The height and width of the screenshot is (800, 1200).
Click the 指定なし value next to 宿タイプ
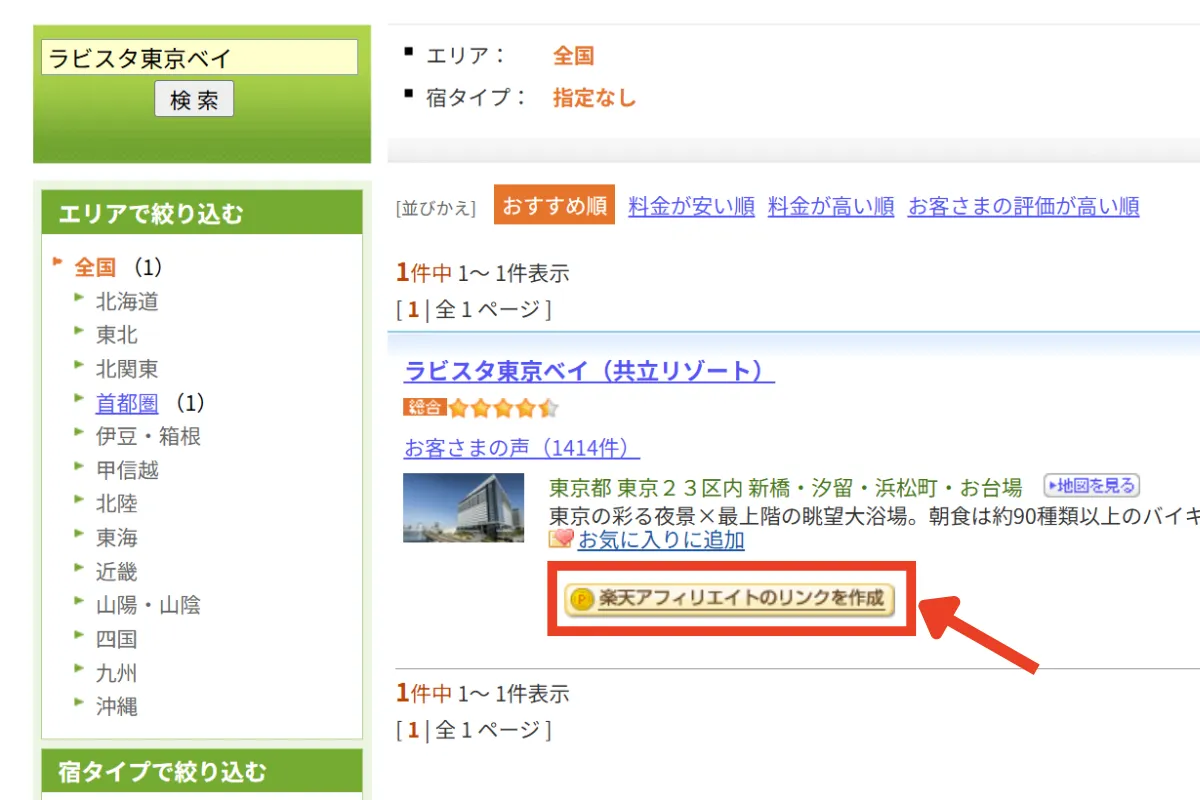(x=595, y=98)
